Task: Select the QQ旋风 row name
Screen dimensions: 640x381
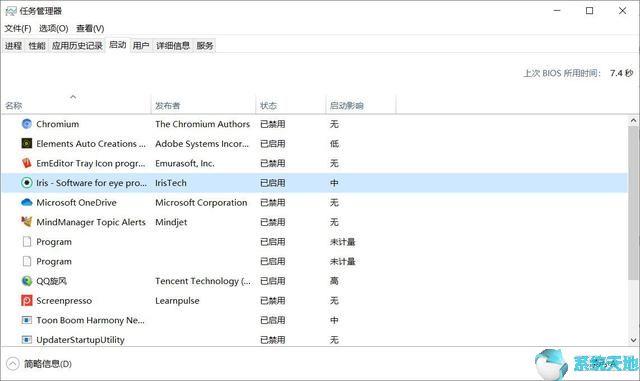Action: pos(51,281)
